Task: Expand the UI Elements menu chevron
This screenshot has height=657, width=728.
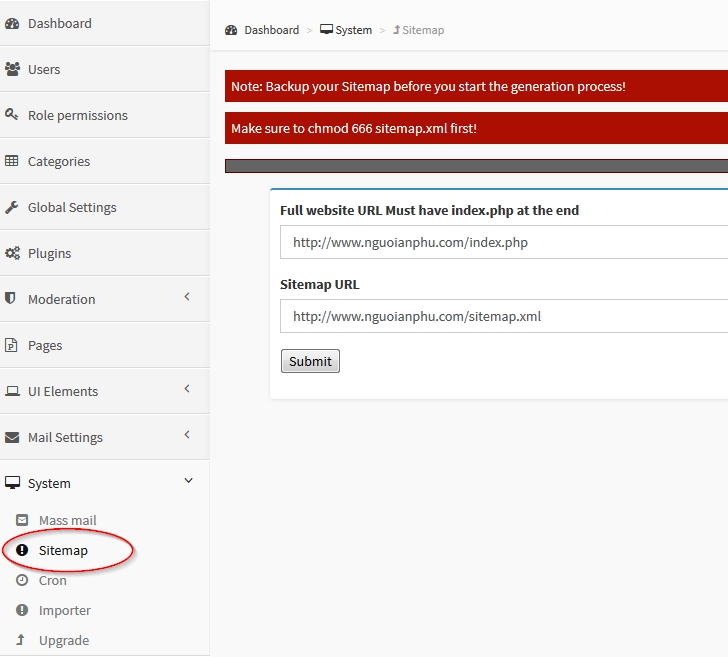Action: click(187, 388)
